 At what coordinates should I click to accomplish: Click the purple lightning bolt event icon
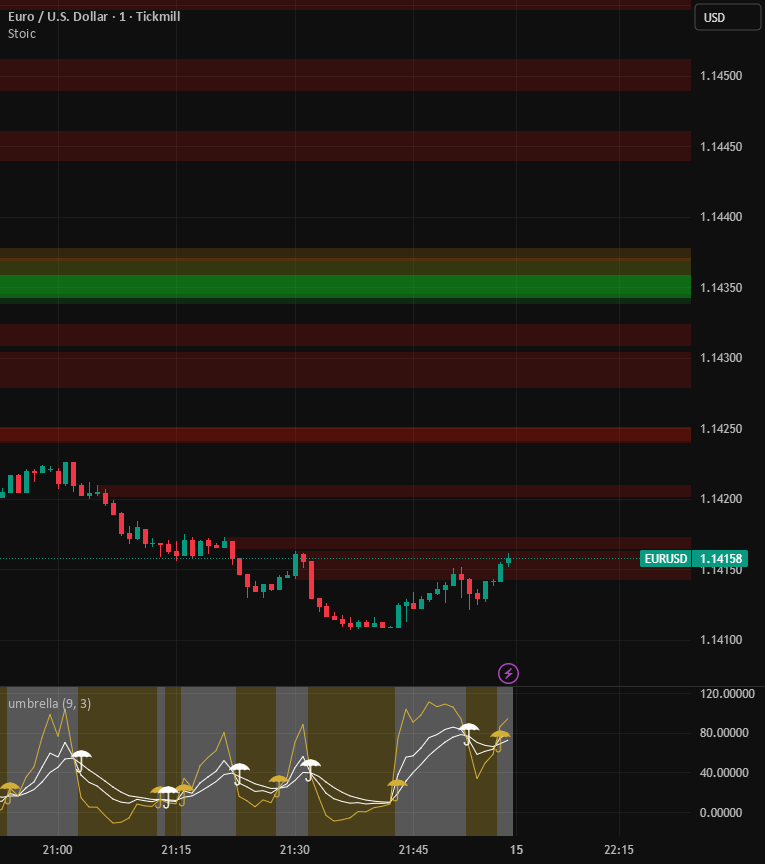coord(508,673)
